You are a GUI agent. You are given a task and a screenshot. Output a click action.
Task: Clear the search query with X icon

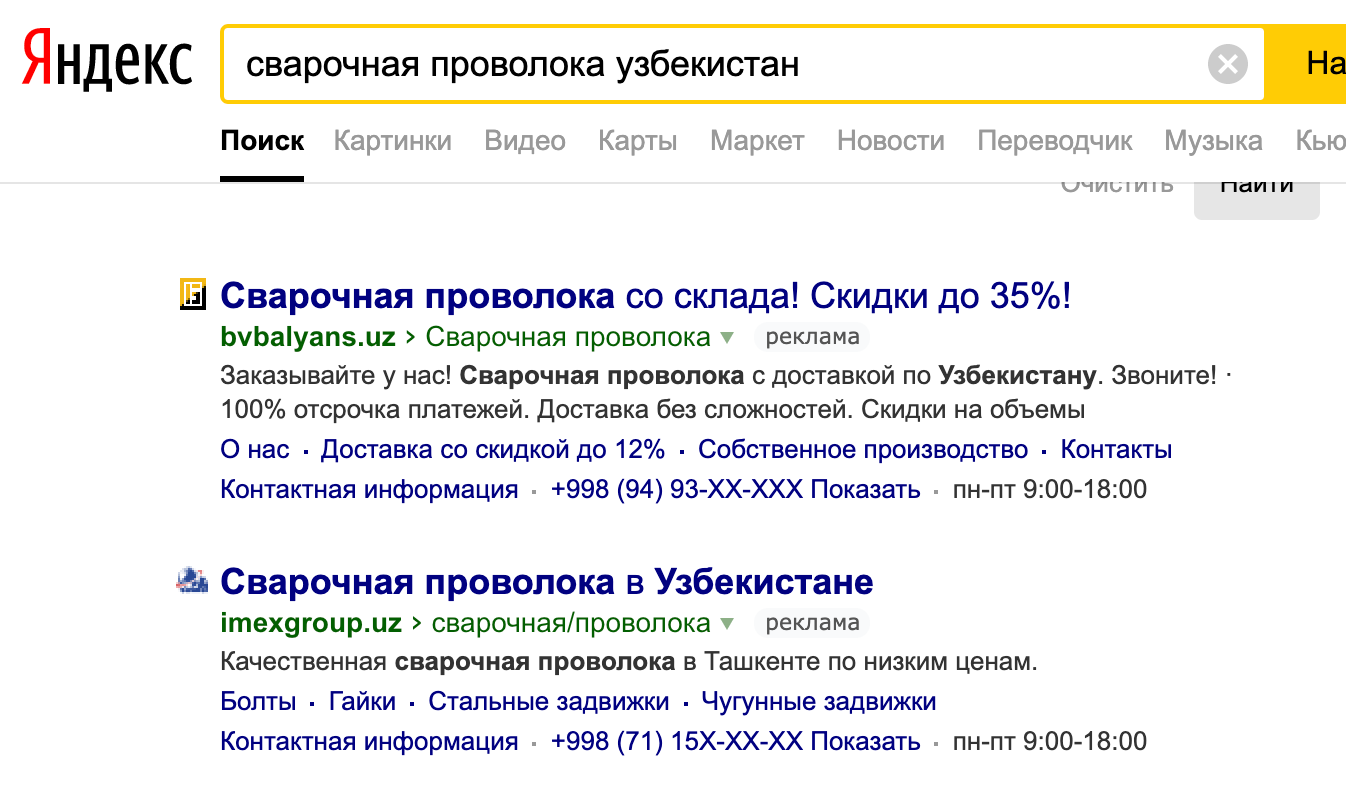click(1227, 65)
